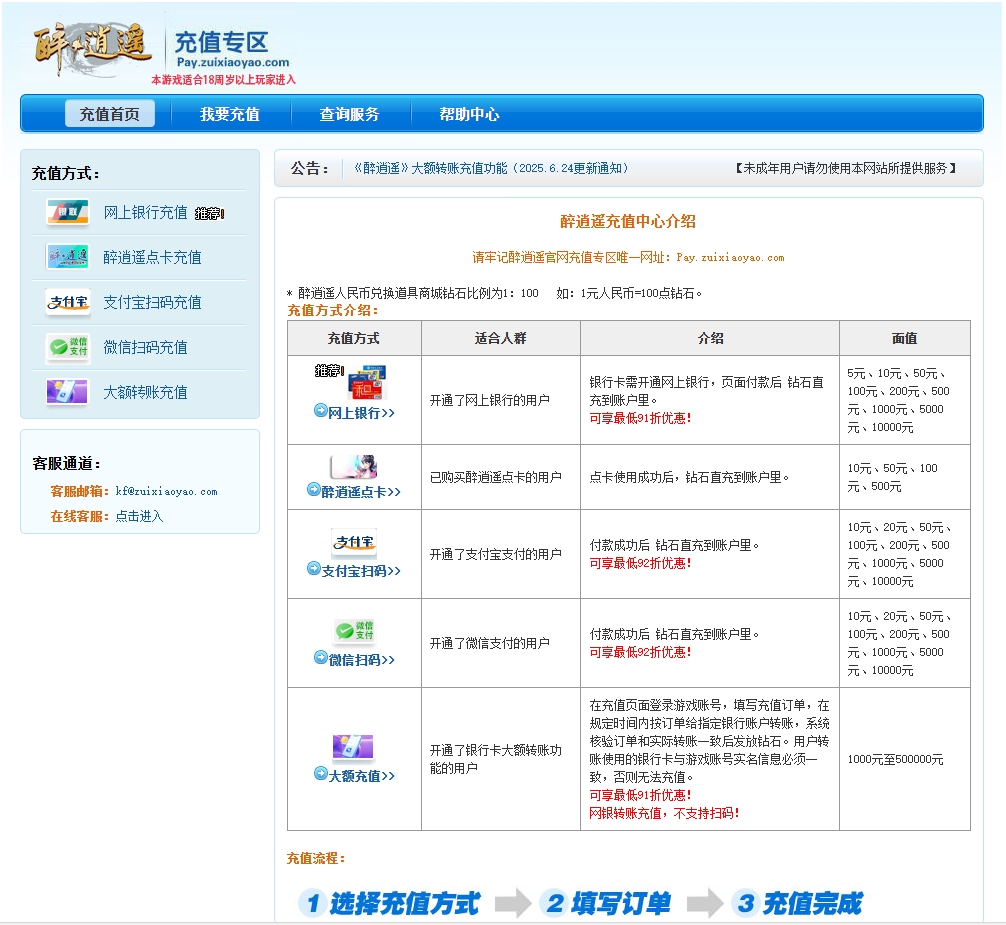
Task: Click the 推荐 badge beside 网上银行充值
Action: [210, 214]
